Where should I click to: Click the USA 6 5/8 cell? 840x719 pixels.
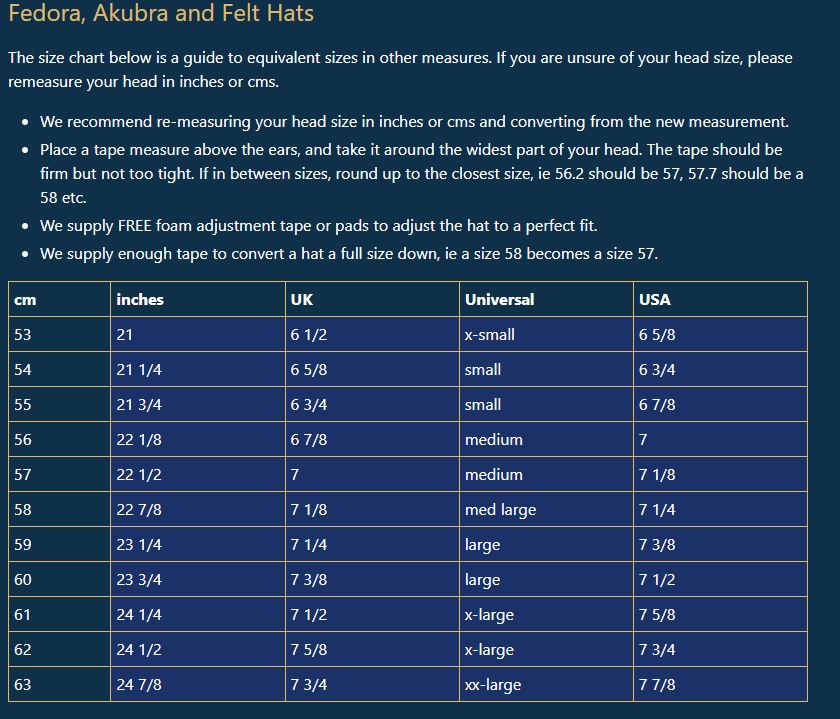coord(721,334)
